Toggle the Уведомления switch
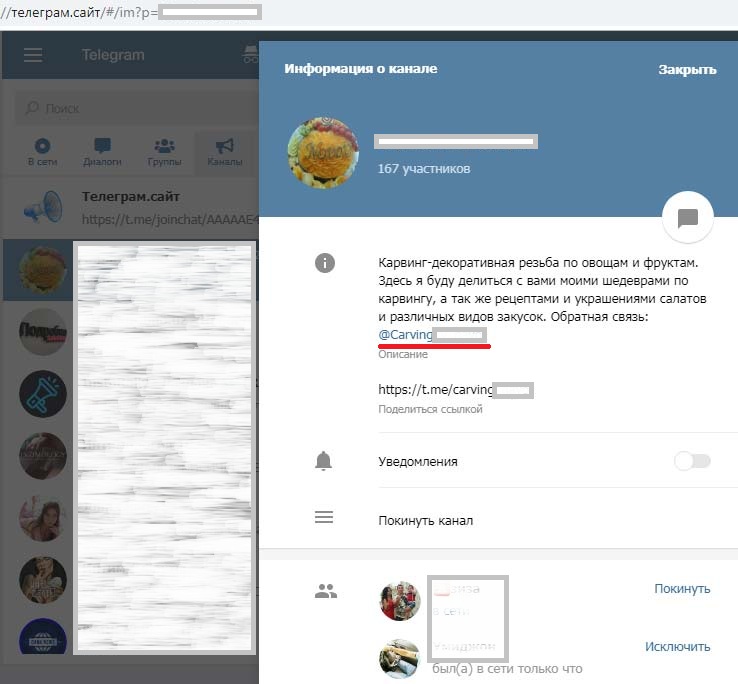This screenshot has width=738, height=684. [x=692, y=461]
